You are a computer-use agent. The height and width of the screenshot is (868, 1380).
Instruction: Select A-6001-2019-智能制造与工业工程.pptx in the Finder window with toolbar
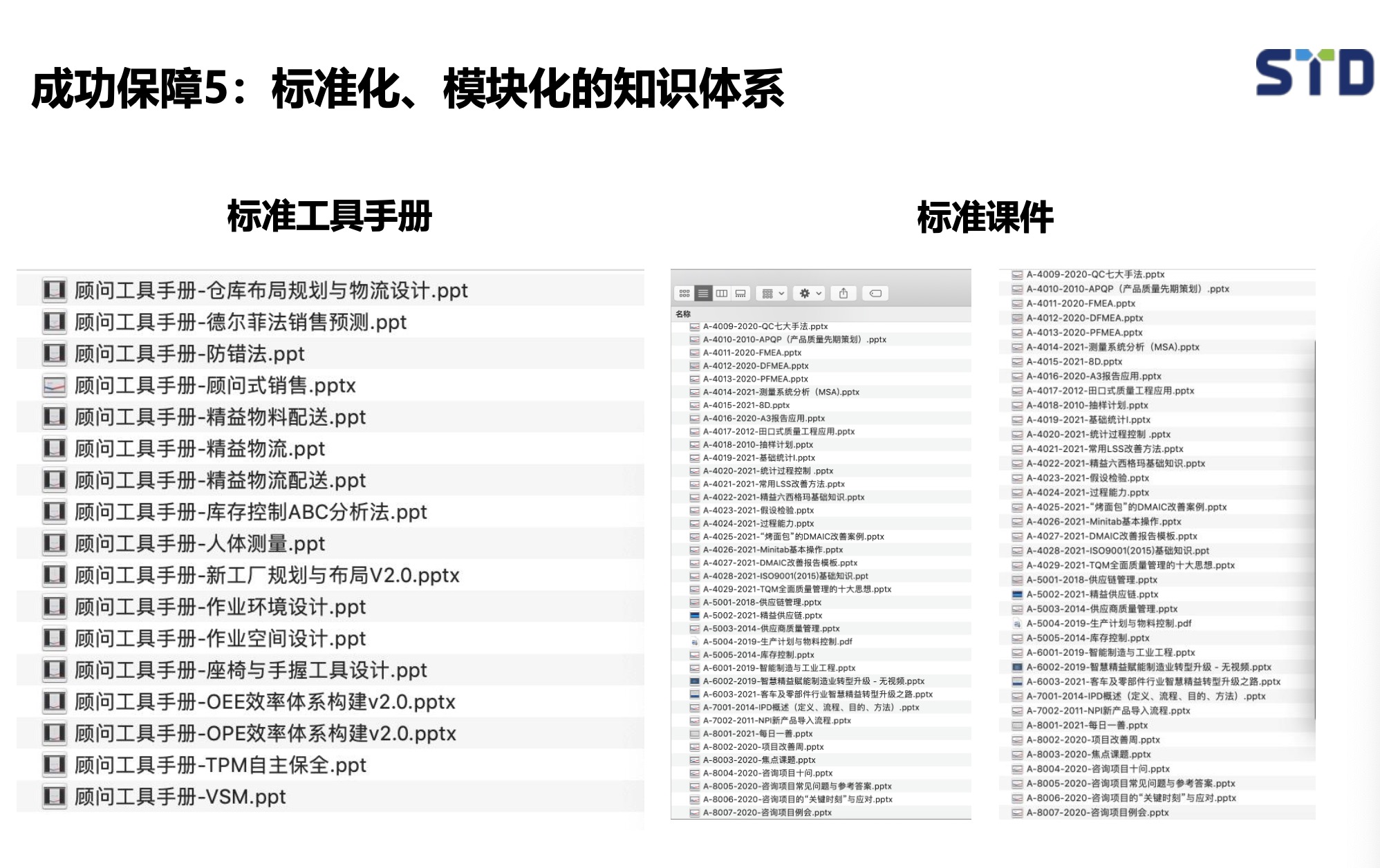[x=778, y=668]
